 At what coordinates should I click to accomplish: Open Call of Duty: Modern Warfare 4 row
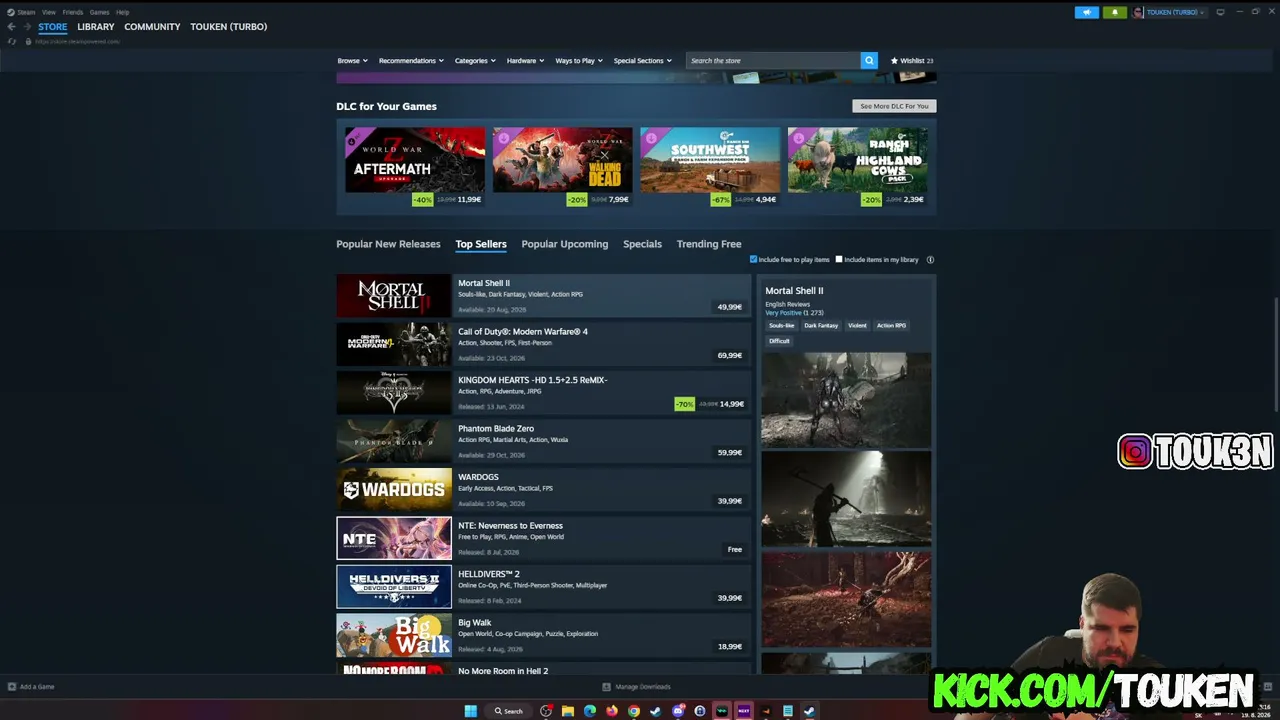(x=544, y=344)
